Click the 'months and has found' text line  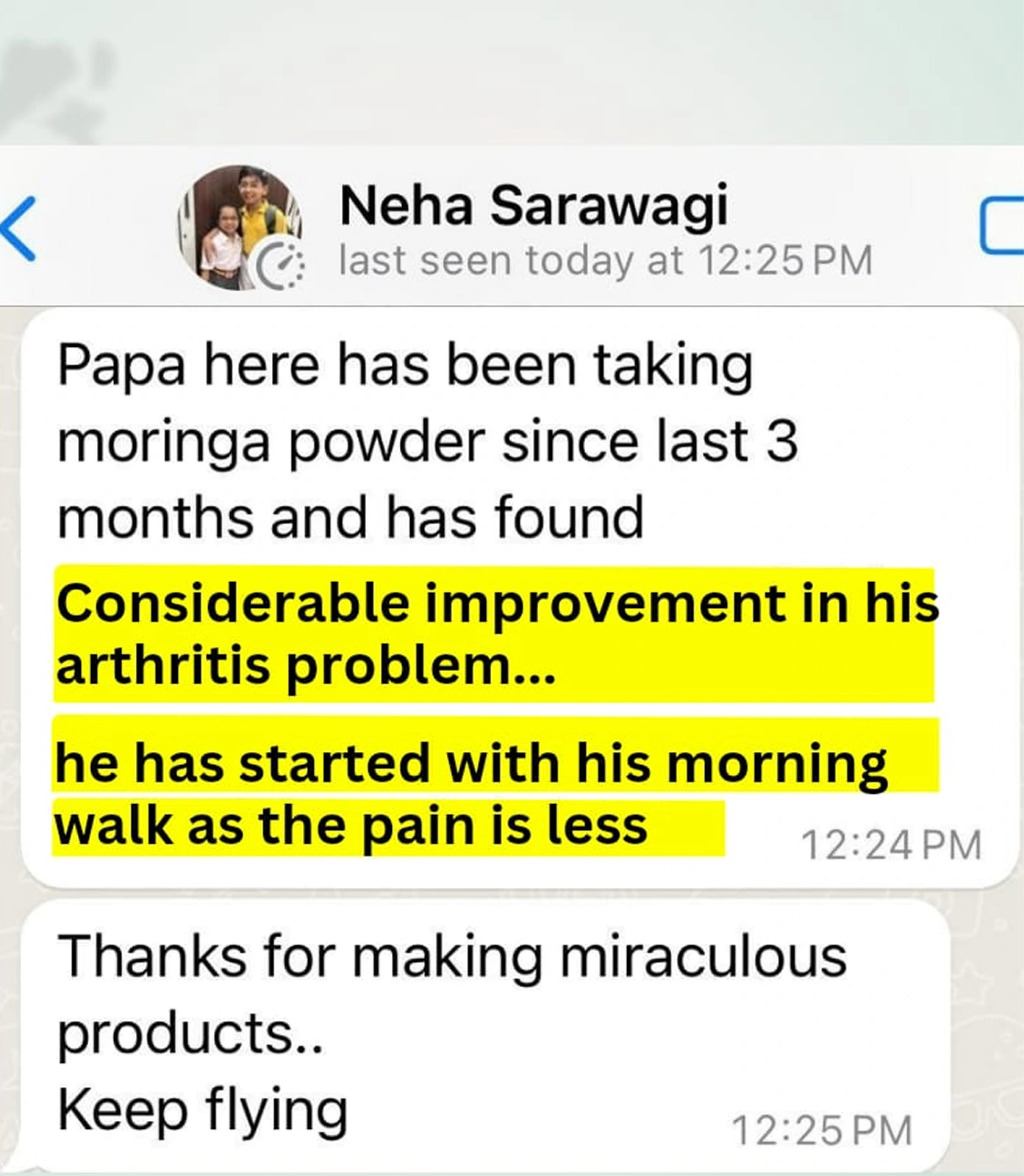coord(351,517)
